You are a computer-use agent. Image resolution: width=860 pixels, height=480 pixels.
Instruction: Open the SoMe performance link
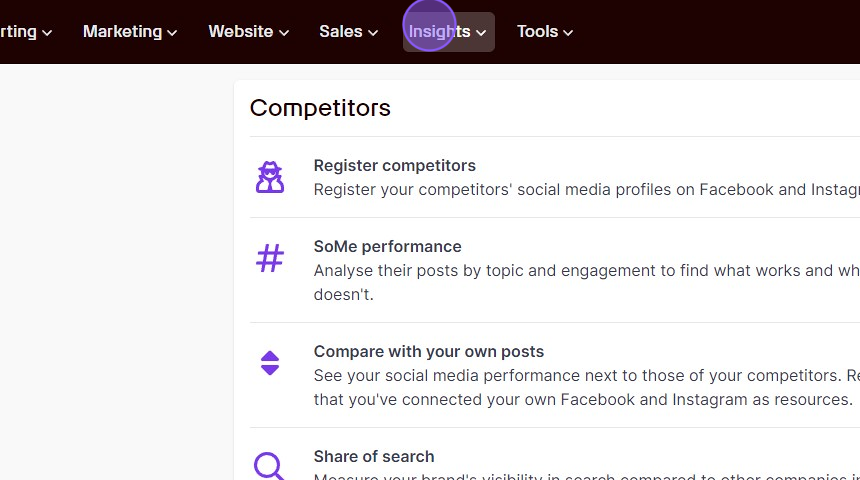click(387, 247)
